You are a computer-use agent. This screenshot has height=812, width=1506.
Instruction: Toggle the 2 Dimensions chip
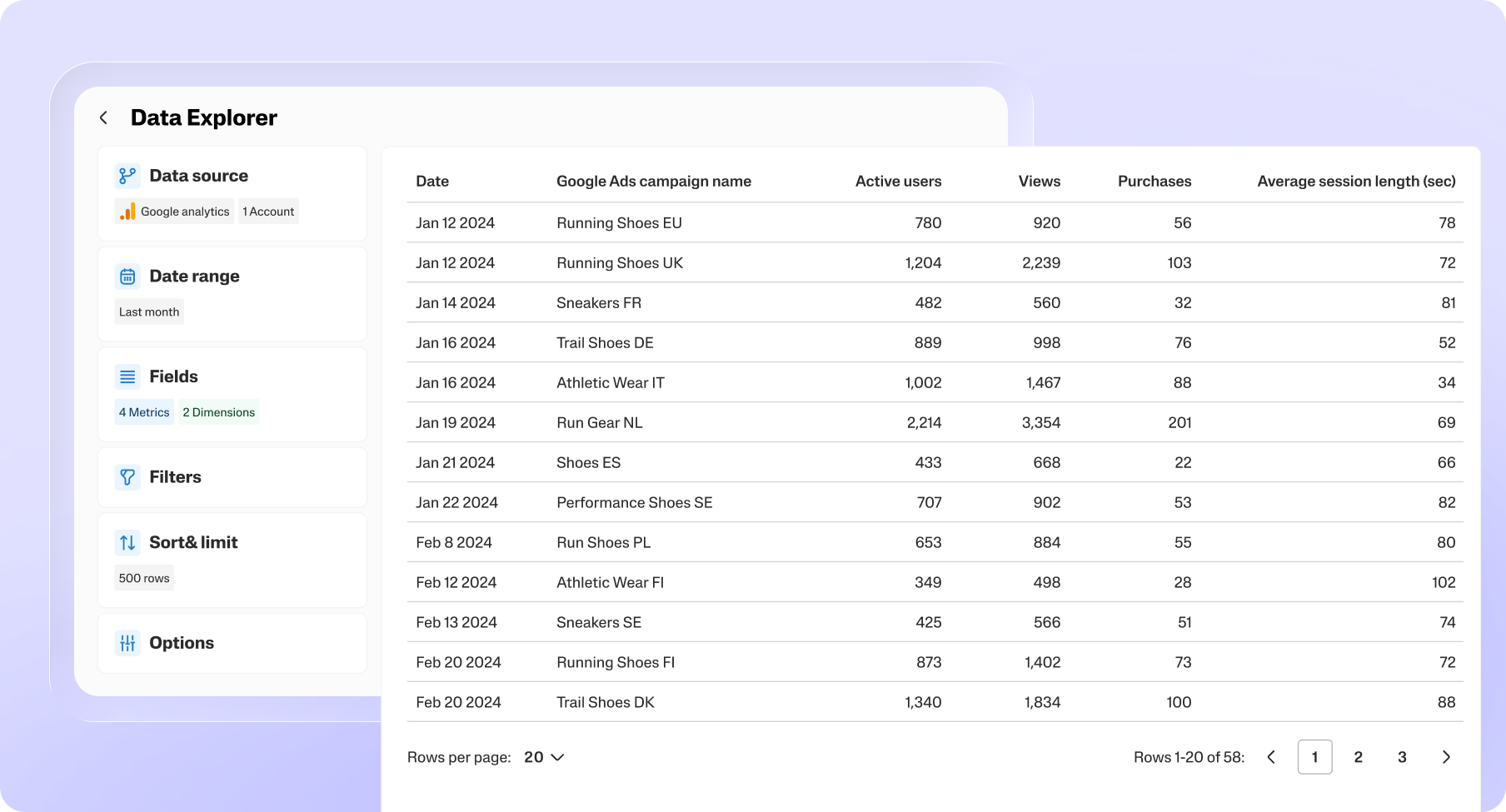(218, 411)
